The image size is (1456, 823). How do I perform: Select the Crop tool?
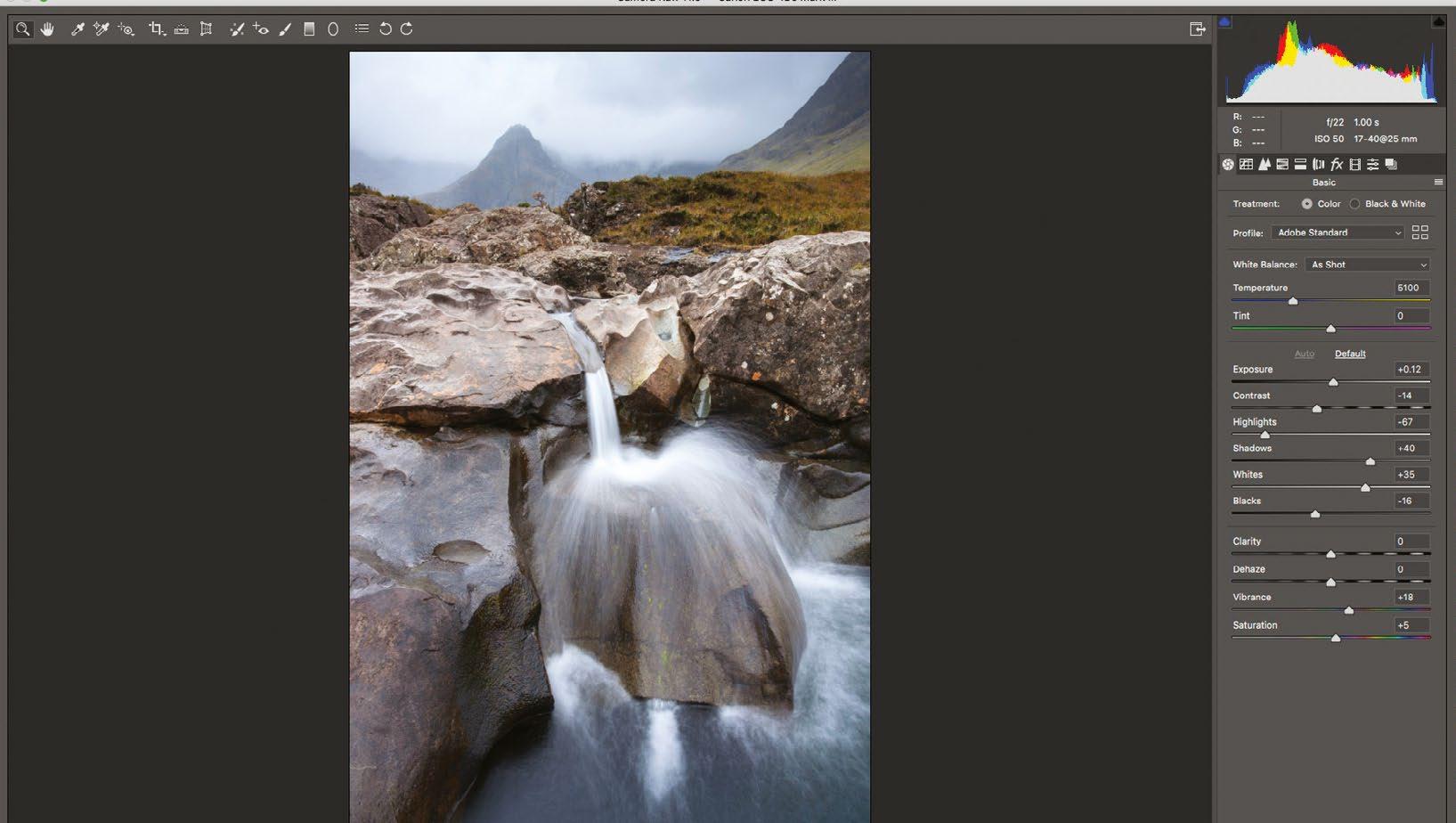pos(157,29)
